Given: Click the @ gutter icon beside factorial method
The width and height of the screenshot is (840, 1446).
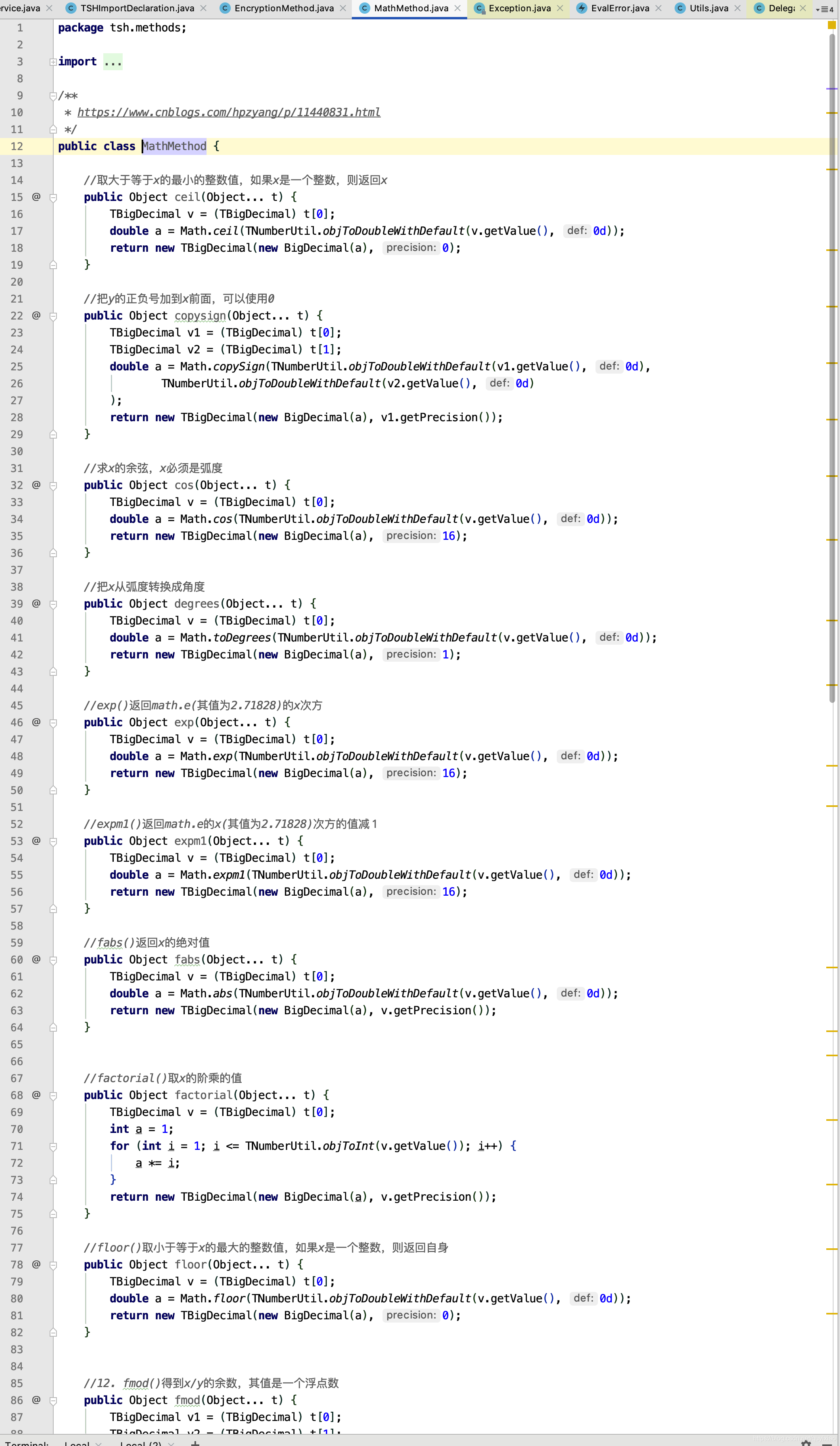Looking at the screenshot, I should (x=36, y=1095).
